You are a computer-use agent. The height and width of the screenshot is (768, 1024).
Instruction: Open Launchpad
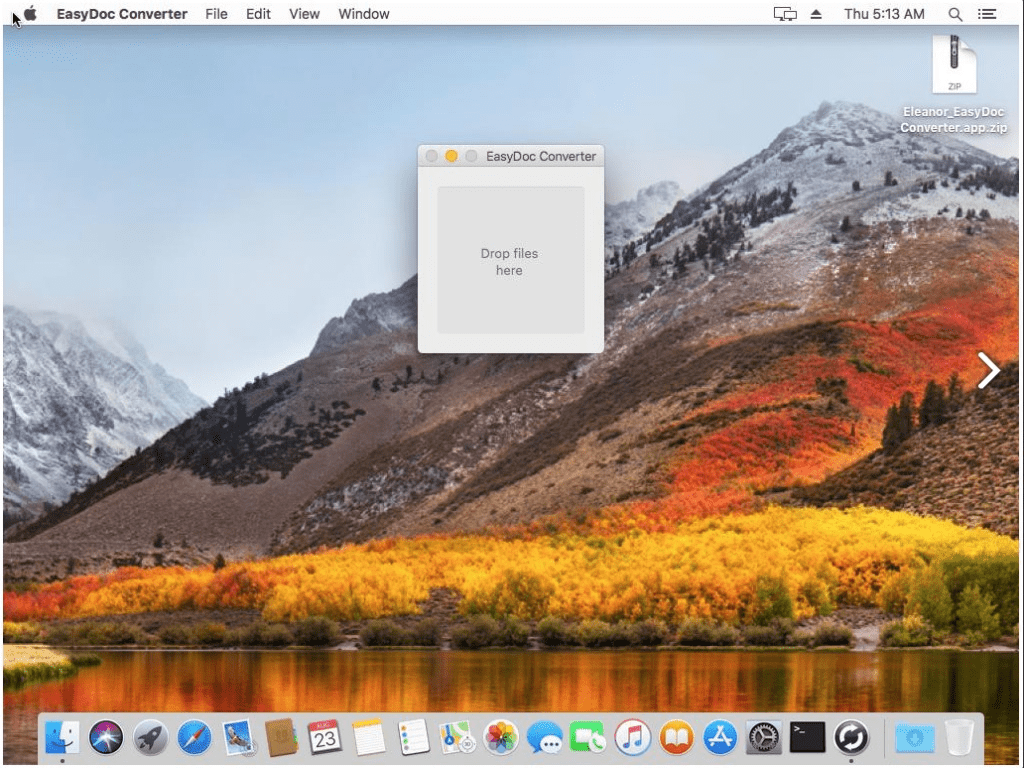click(150, 738)
